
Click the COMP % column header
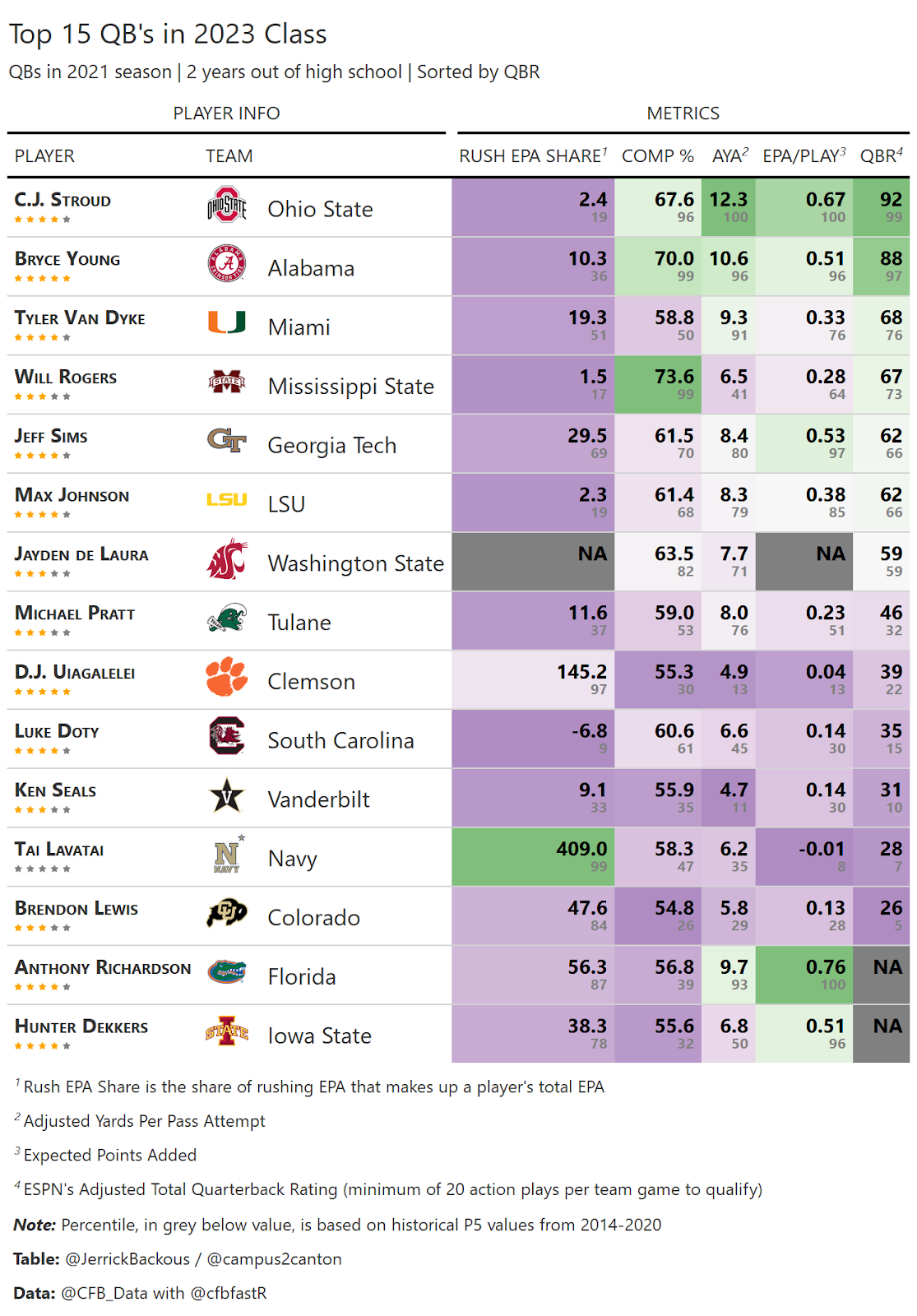pos(657,156)
